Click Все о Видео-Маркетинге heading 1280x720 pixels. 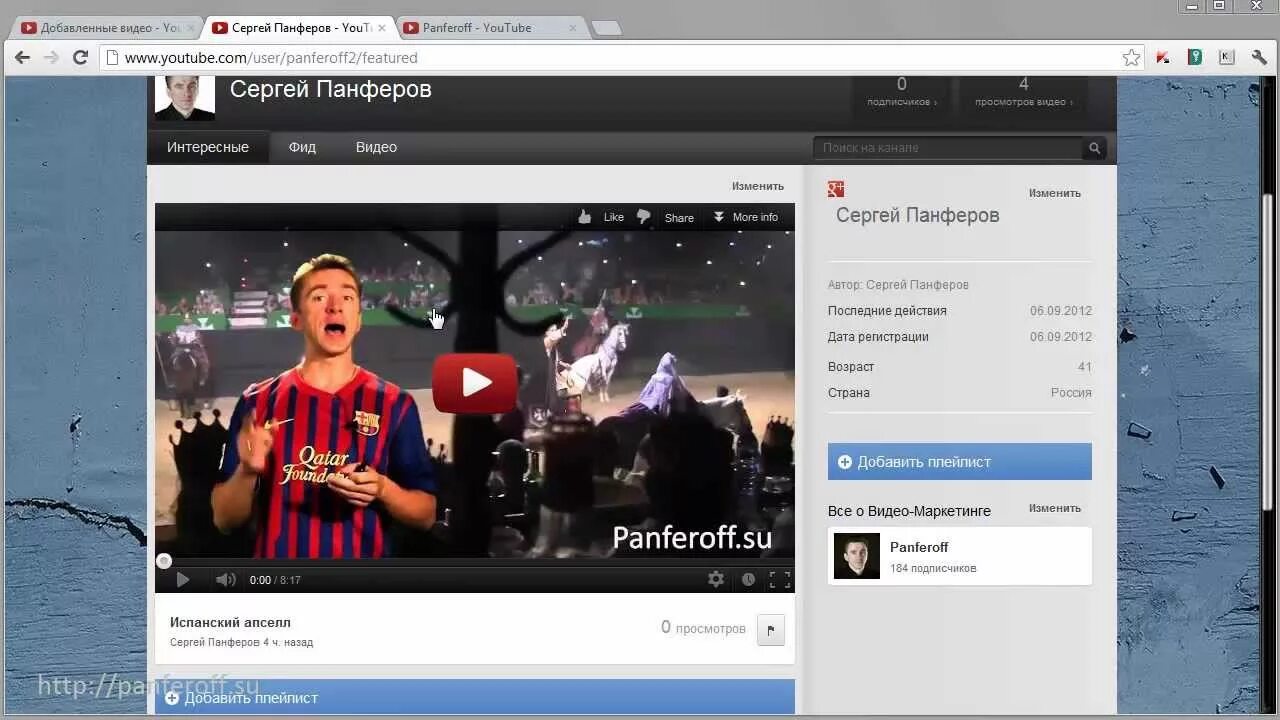click(909, 511)
